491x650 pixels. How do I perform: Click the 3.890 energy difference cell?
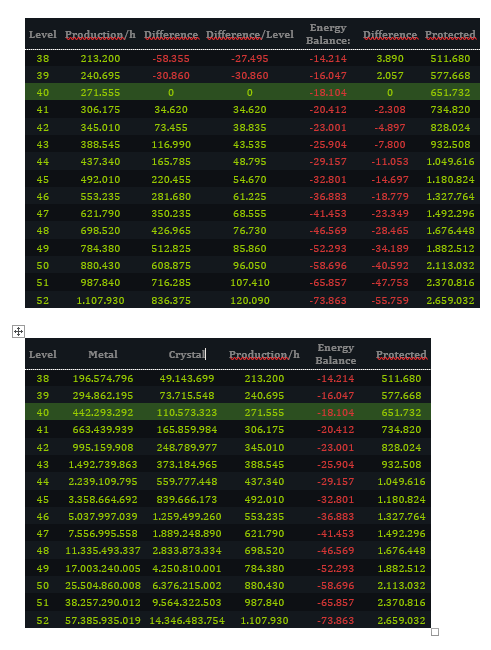point(390,58)
